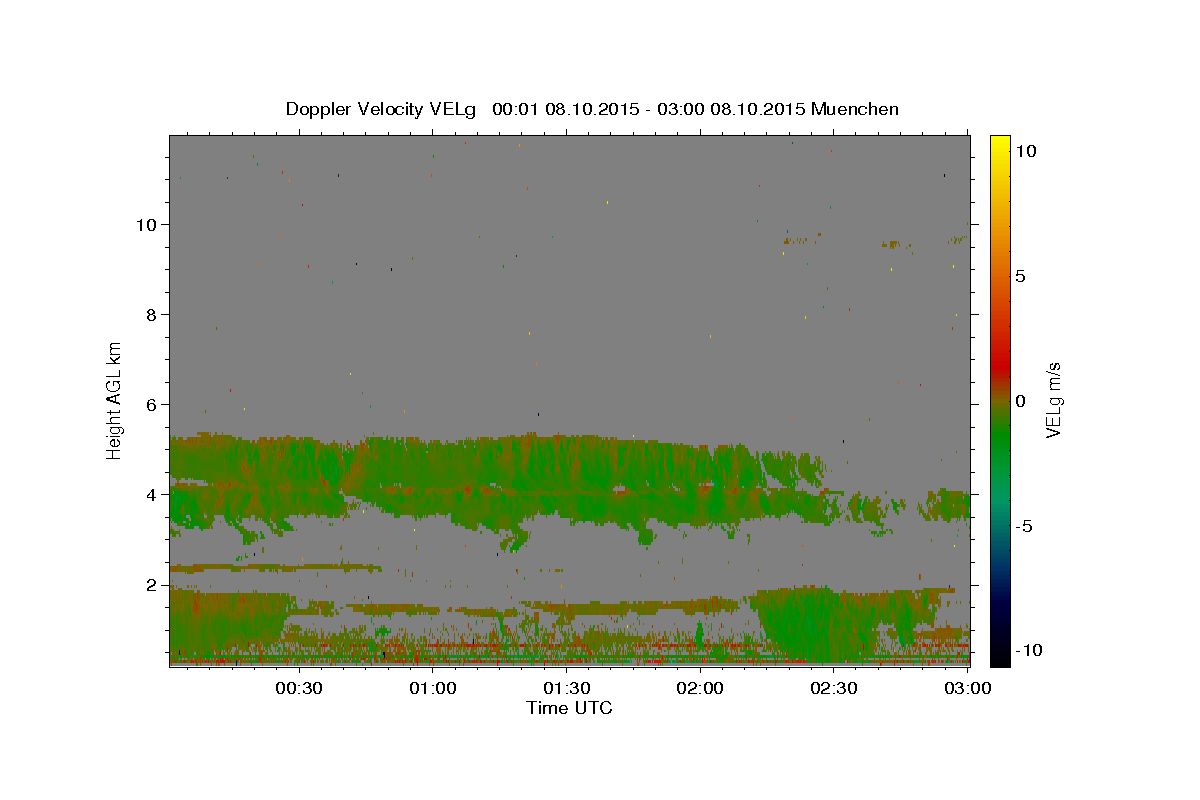Click the "Muenchen" location label in the title

point(855,109)
